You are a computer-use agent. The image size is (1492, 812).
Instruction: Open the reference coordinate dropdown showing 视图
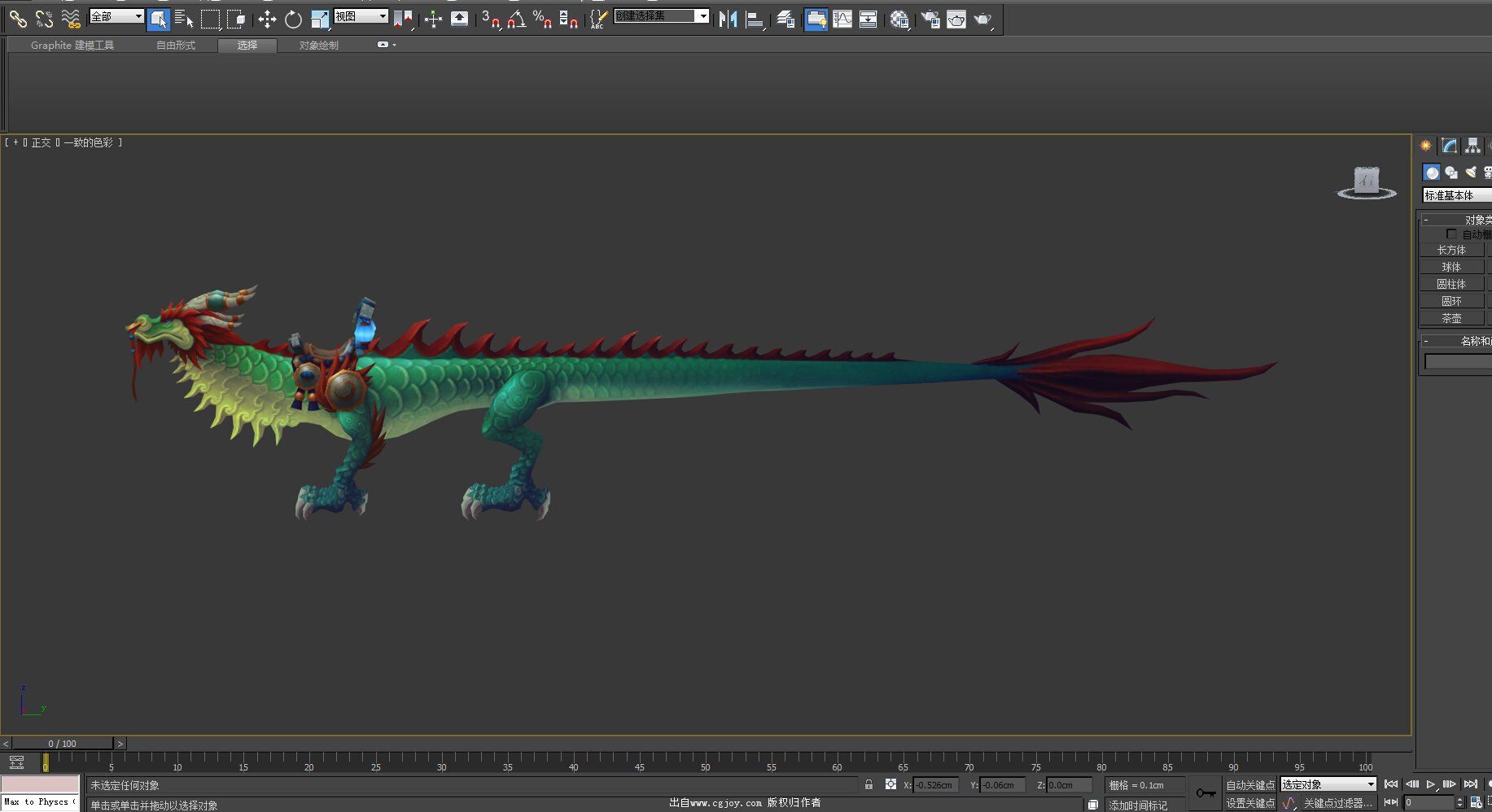[x=361, y=16]
